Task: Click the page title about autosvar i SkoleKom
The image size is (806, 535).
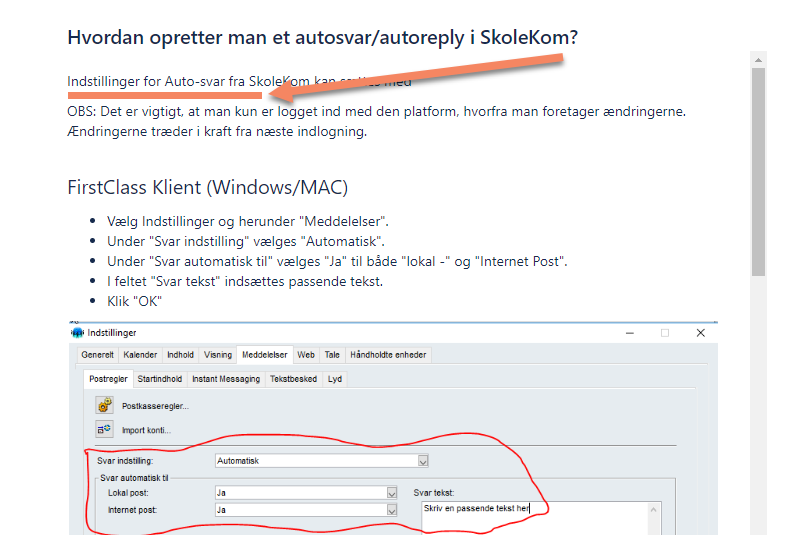Action: click(x=323, y=37)
